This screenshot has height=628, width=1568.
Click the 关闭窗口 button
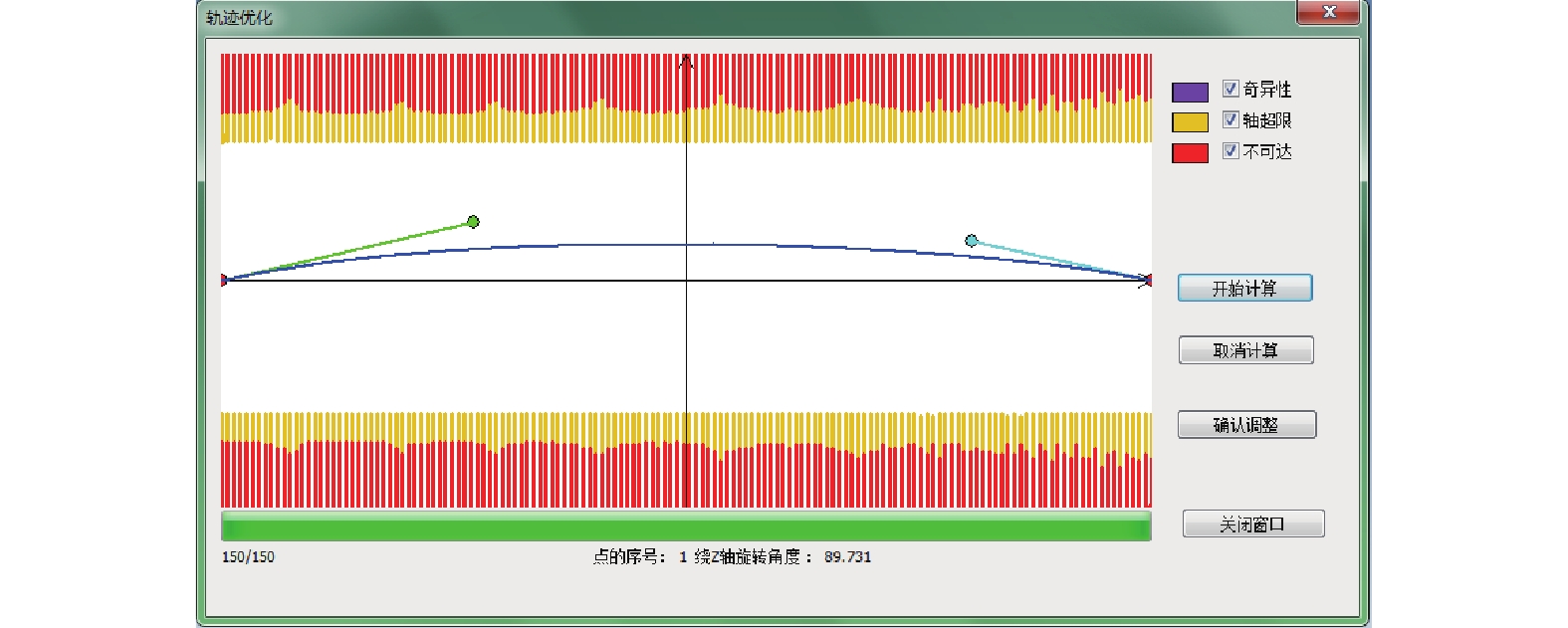pyautogui.click(x=1252, y=523)
